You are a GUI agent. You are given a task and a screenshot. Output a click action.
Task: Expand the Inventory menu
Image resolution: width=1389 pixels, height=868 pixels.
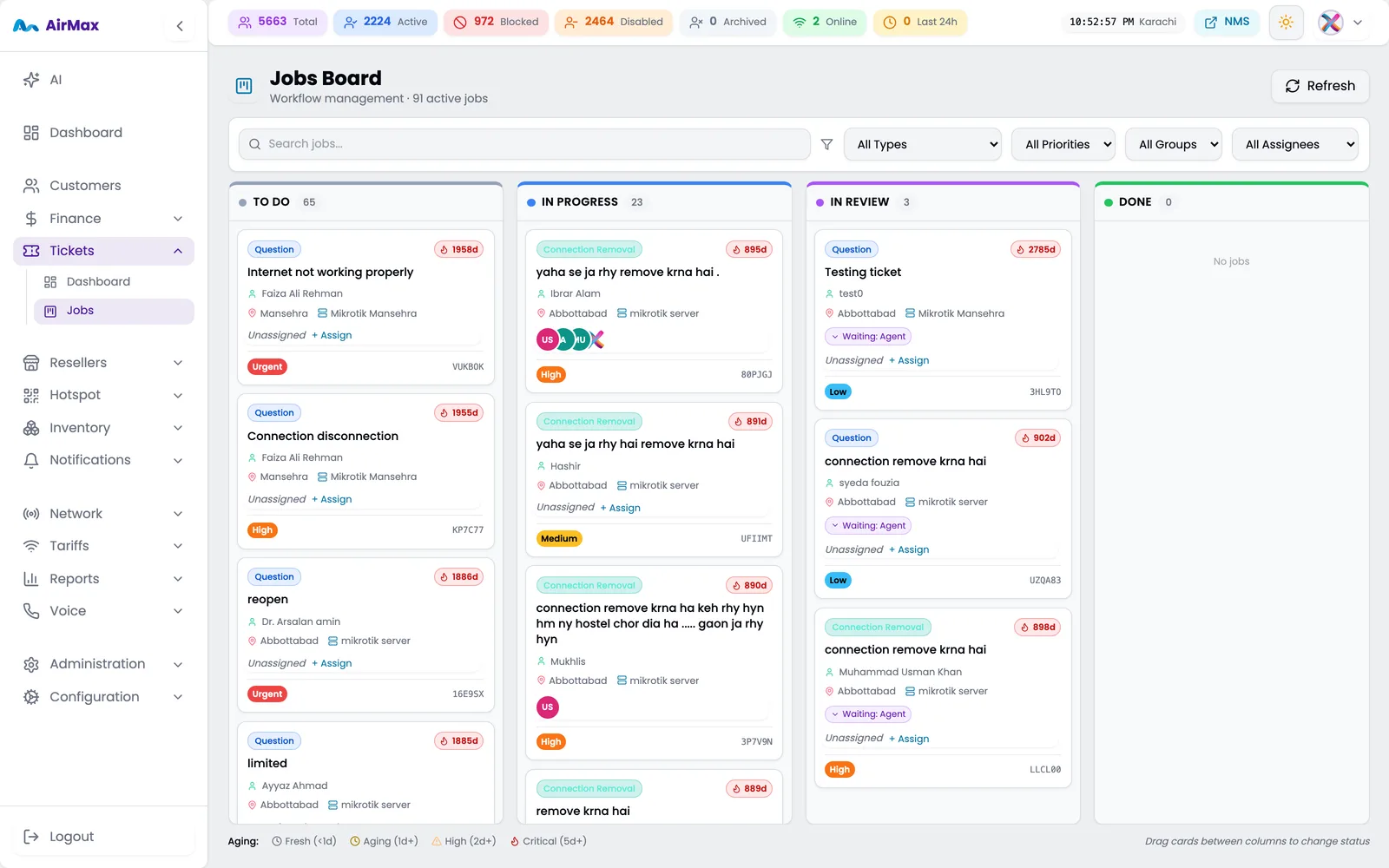[x=104, y=428]
